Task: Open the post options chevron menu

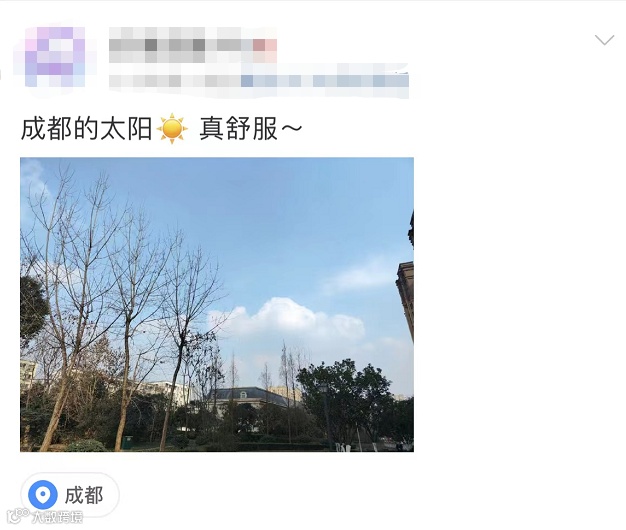Action: click(604, 40)
